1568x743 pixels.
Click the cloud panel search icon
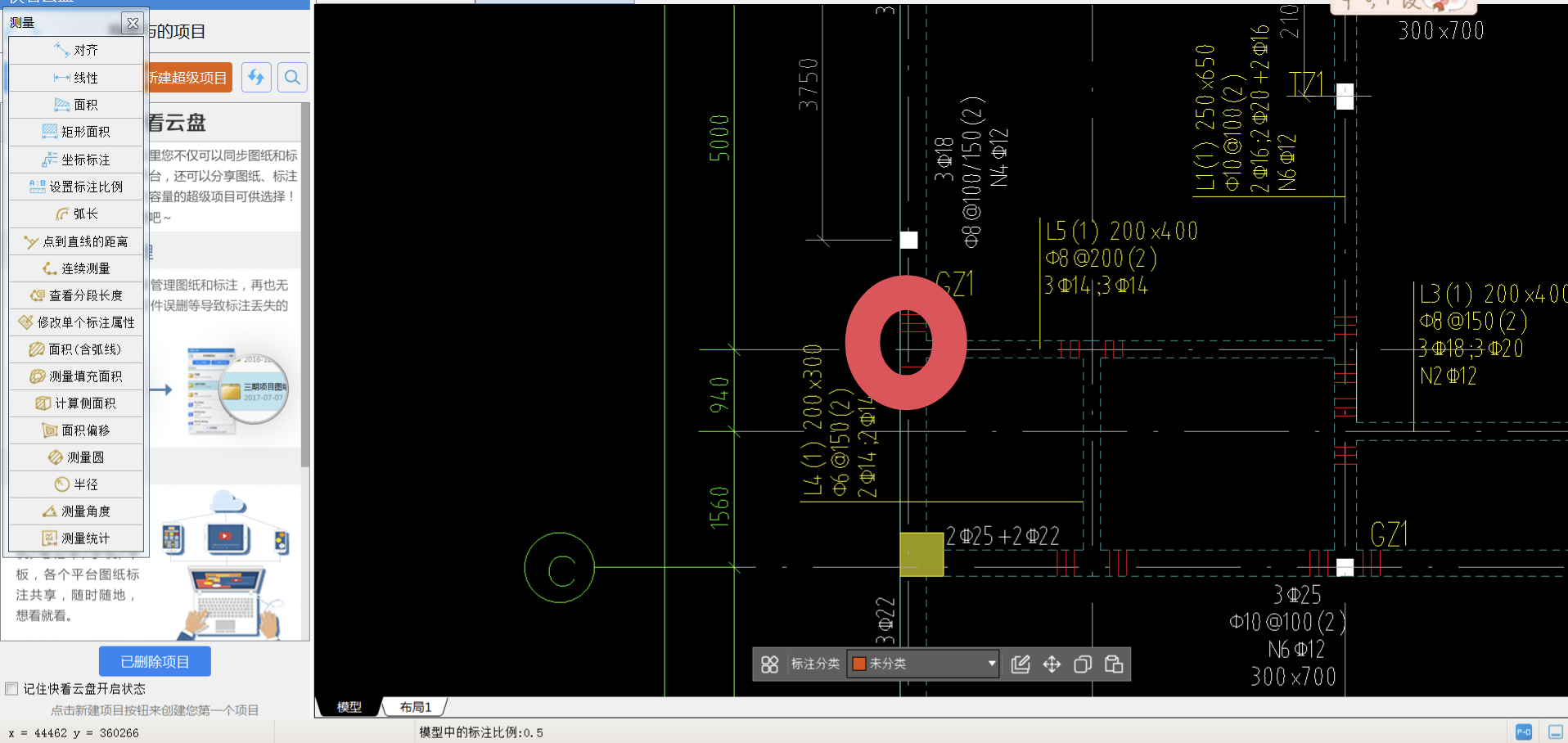pyautogui.click(x=292, y=78)
